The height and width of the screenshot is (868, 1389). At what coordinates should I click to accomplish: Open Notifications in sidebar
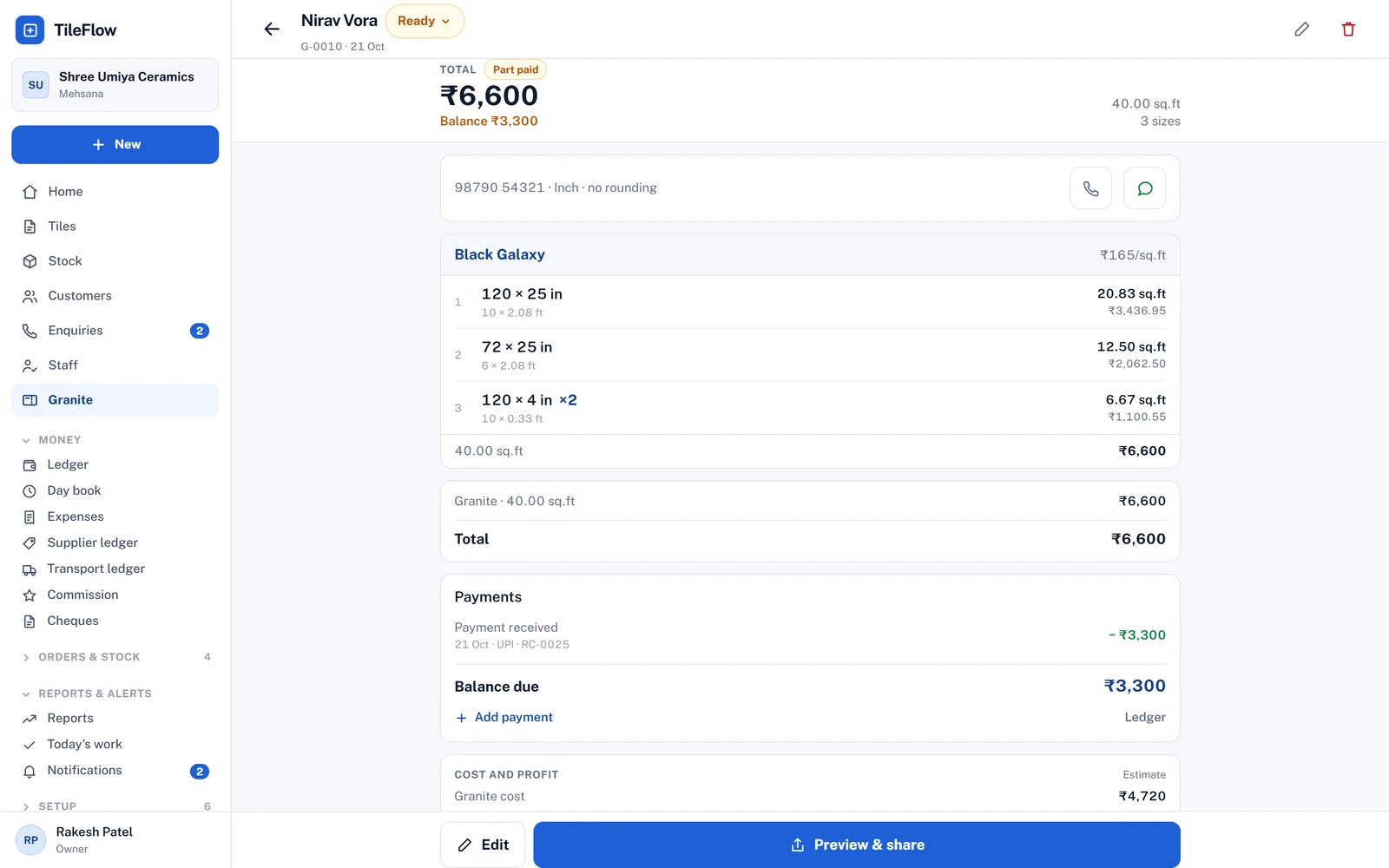tap(115, 771)
